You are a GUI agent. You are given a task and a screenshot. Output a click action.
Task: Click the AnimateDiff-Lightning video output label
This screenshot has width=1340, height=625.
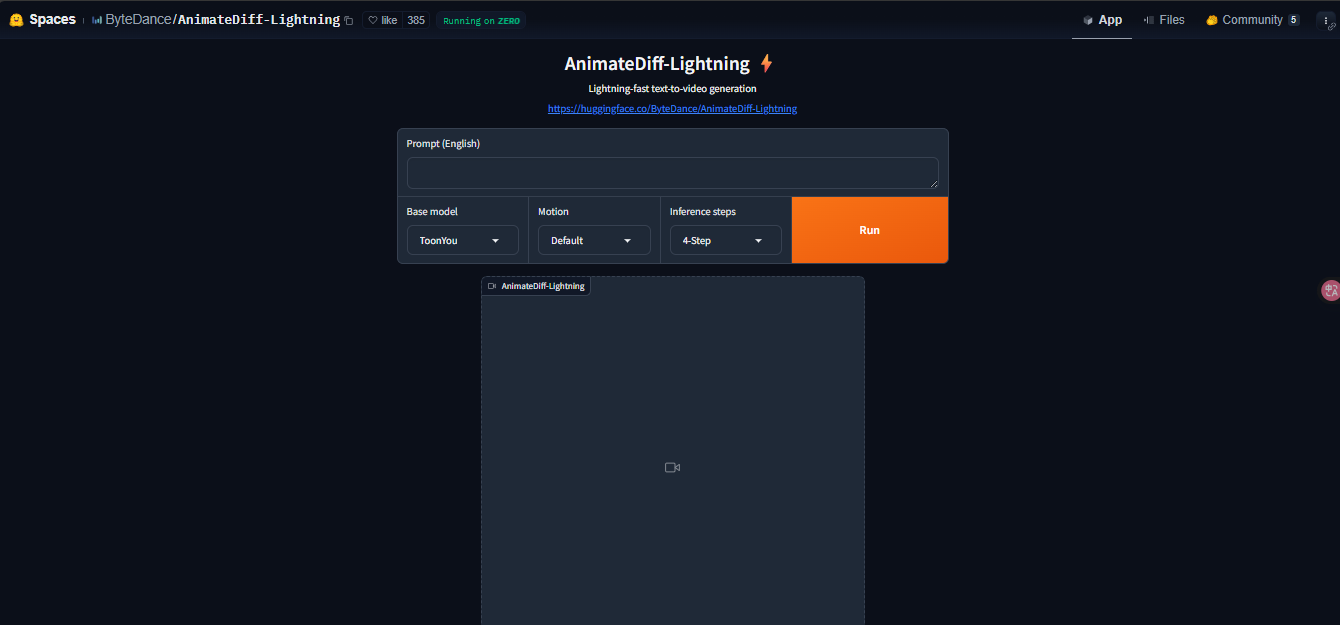coord(536,286)
